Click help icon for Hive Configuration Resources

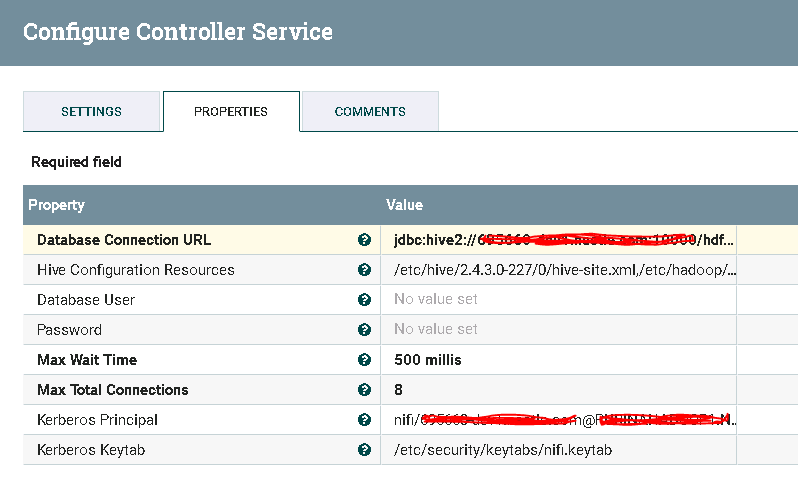[x=365, y=270]
